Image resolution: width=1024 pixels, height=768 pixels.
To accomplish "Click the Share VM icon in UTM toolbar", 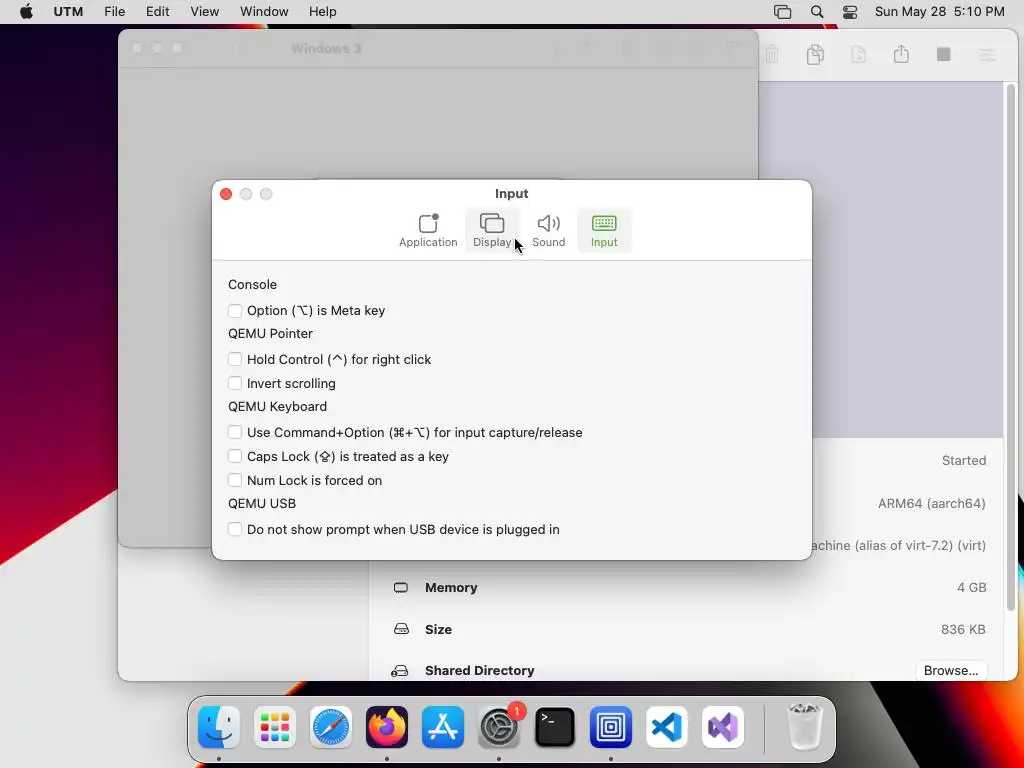I will click(901, 54).
